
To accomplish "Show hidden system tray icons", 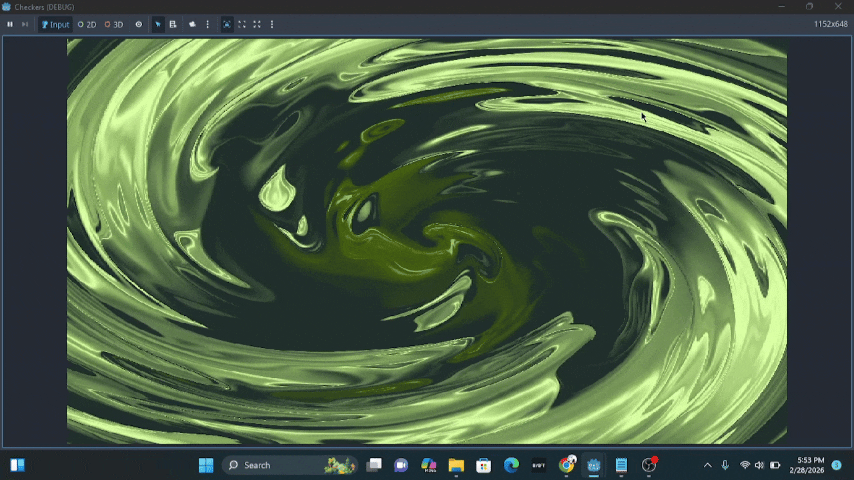I will tap(707, 465).
